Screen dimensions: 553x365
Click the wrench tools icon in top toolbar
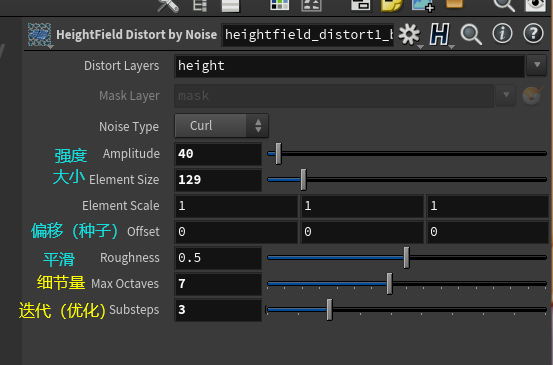(168, 6)
